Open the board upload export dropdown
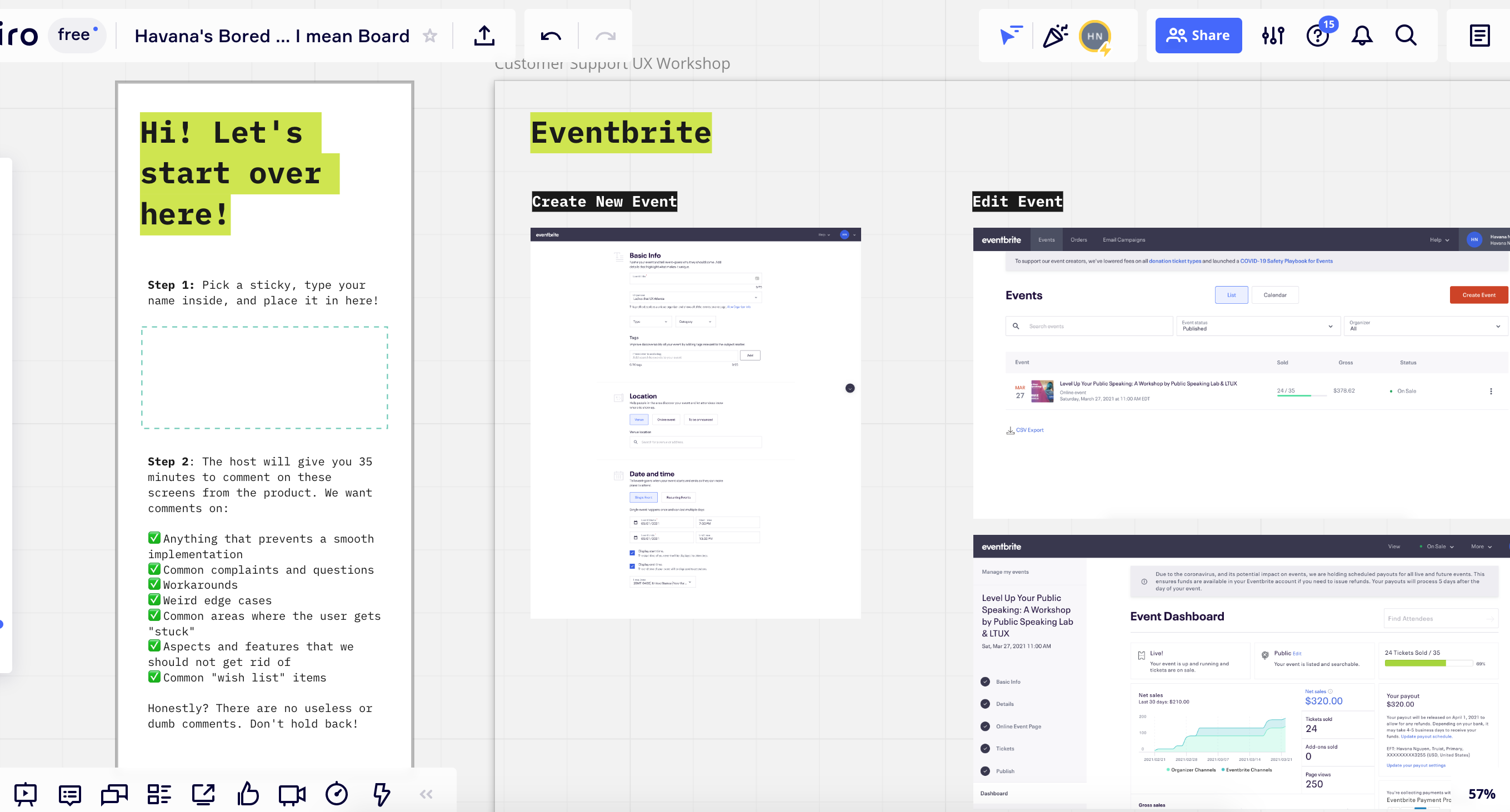Image resolution: width=1510 pixels, height=812 pixels. (484, 35)
